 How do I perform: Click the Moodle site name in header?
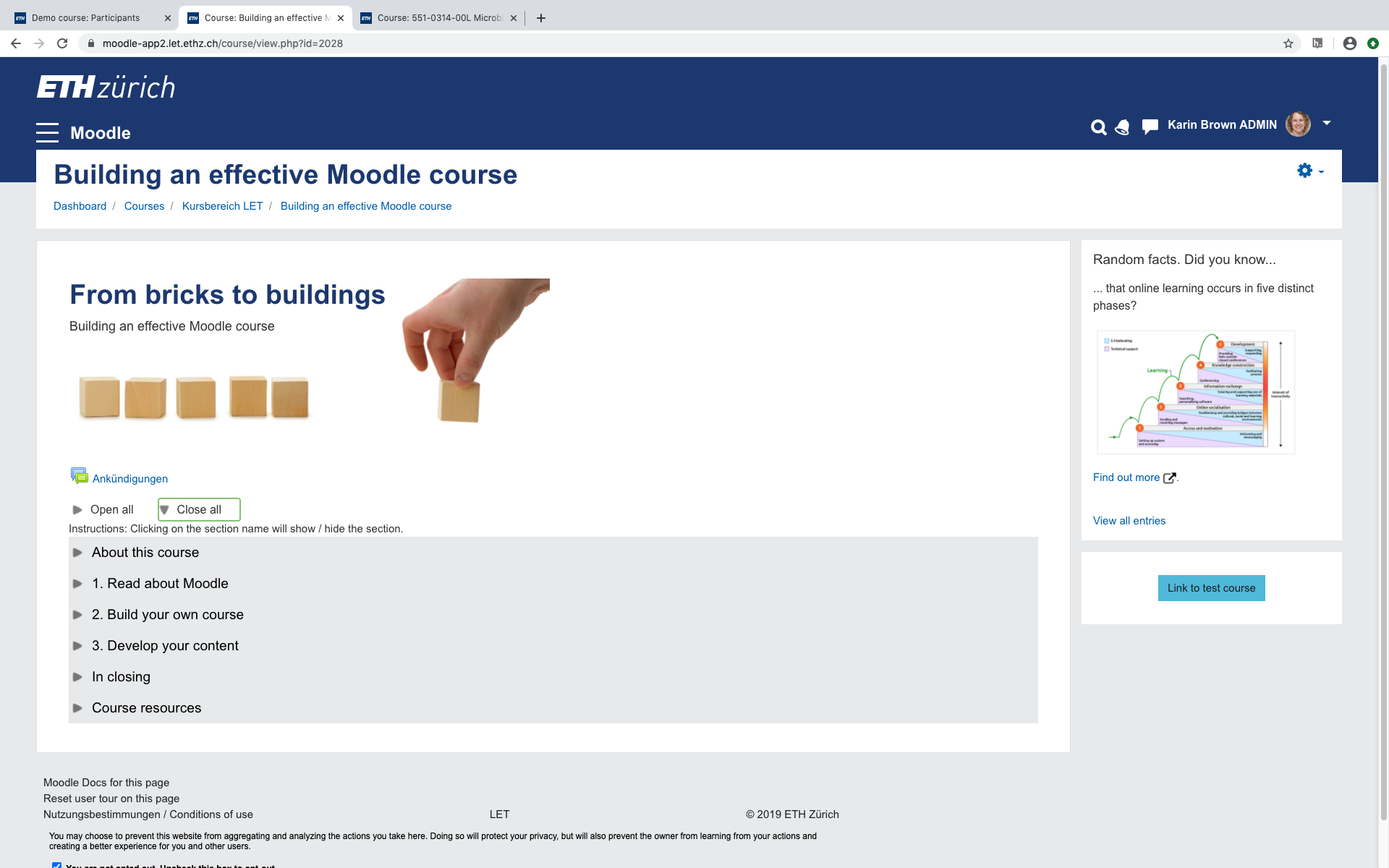pyautogui.click(x=101, y=133)
